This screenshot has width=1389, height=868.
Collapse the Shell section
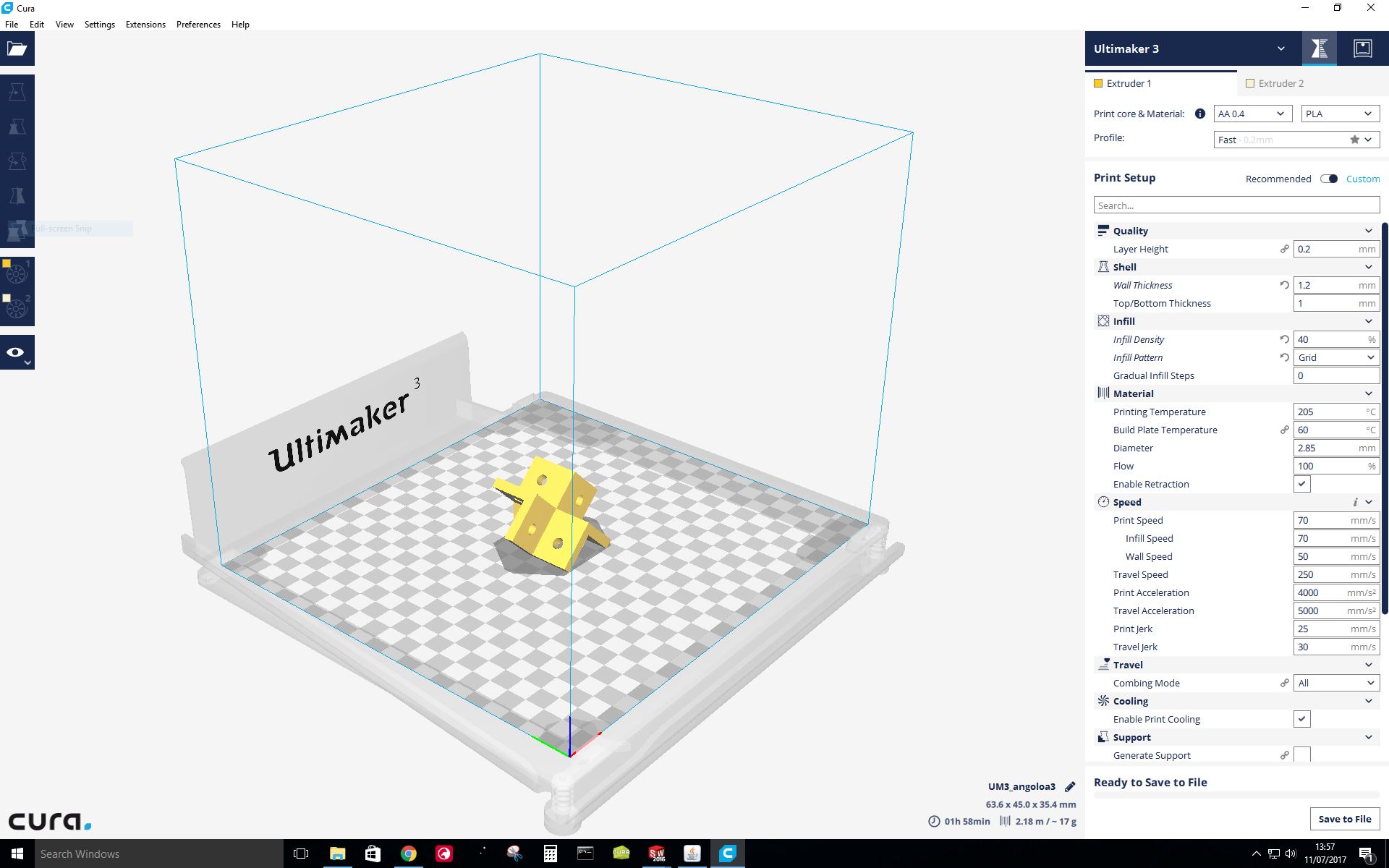tap(1236, 267)
